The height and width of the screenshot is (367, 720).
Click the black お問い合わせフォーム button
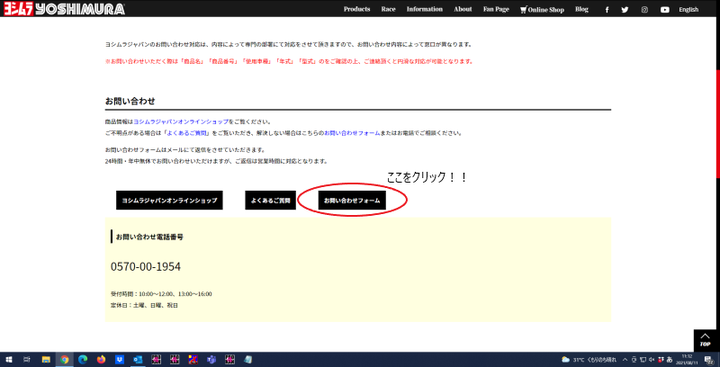(x=352, y=200)
